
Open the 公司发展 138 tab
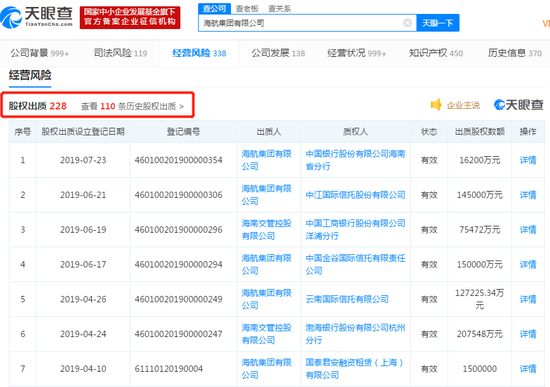[x=278, y=53]
